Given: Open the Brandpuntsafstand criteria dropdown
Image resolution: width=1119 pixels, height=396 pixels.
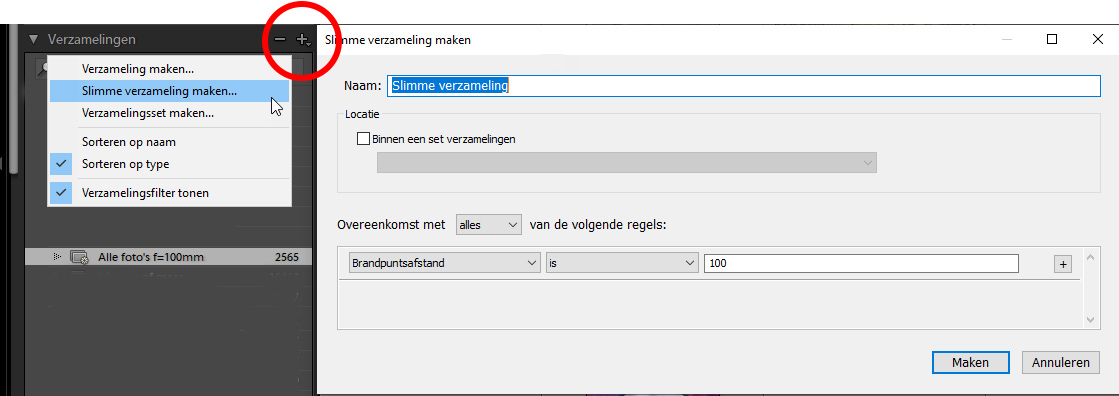Looking at the screenshot, I should point(445,263).
